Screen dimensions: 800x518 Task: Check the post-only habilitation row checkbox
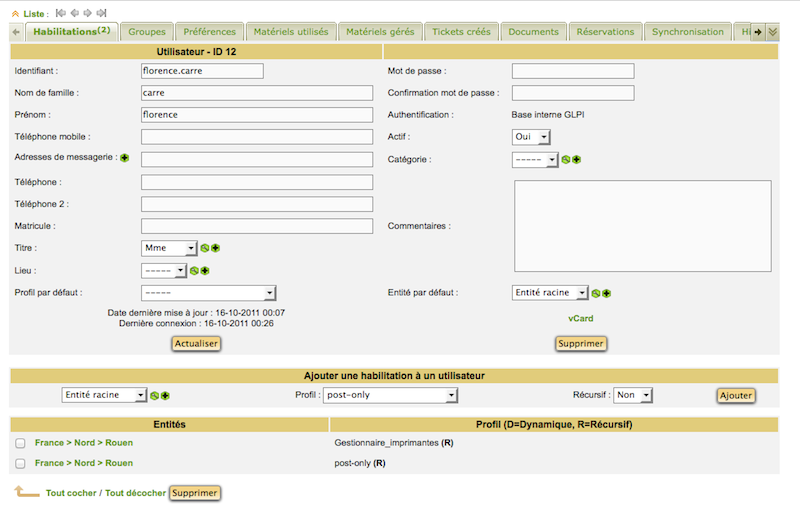20,463
